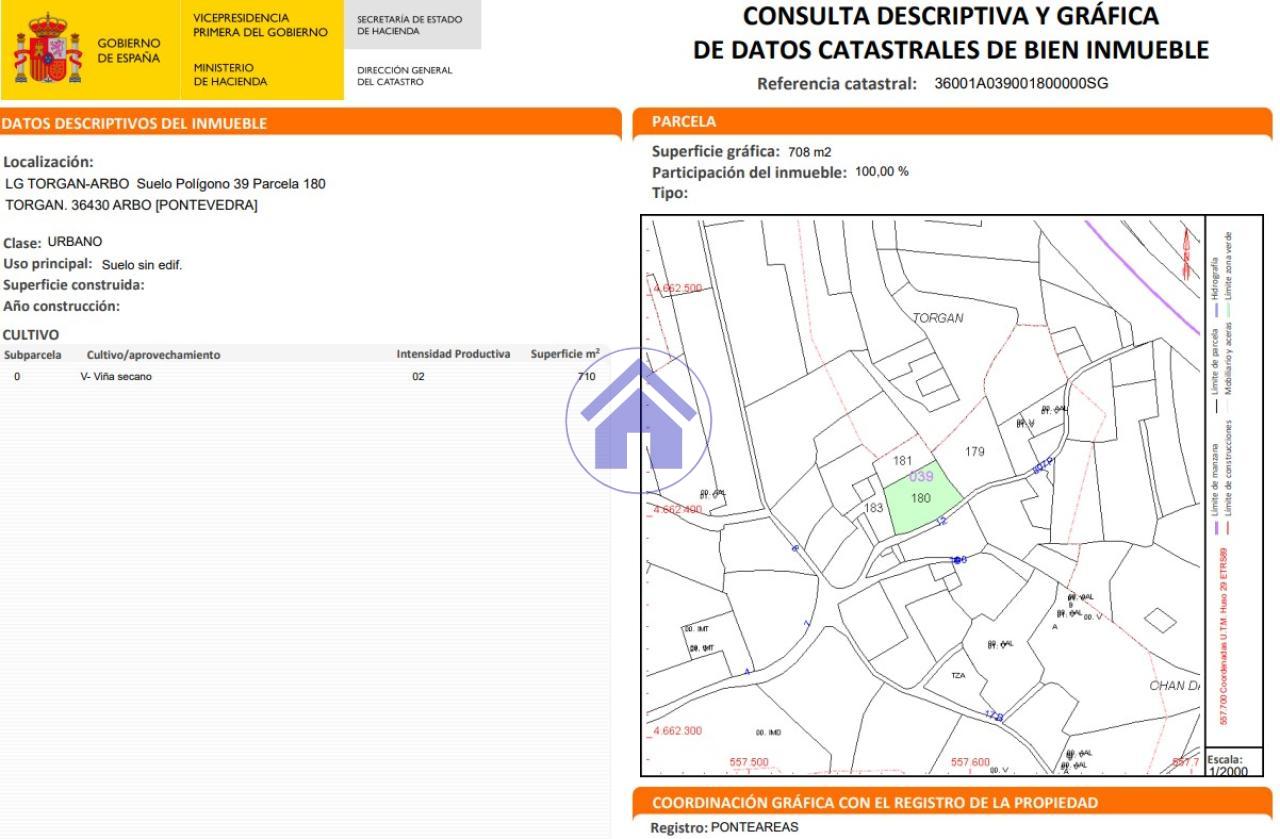The image size is (1280, 839).
Task: Click coordinate label '4.662.500' on map
Action: (678, 288)
